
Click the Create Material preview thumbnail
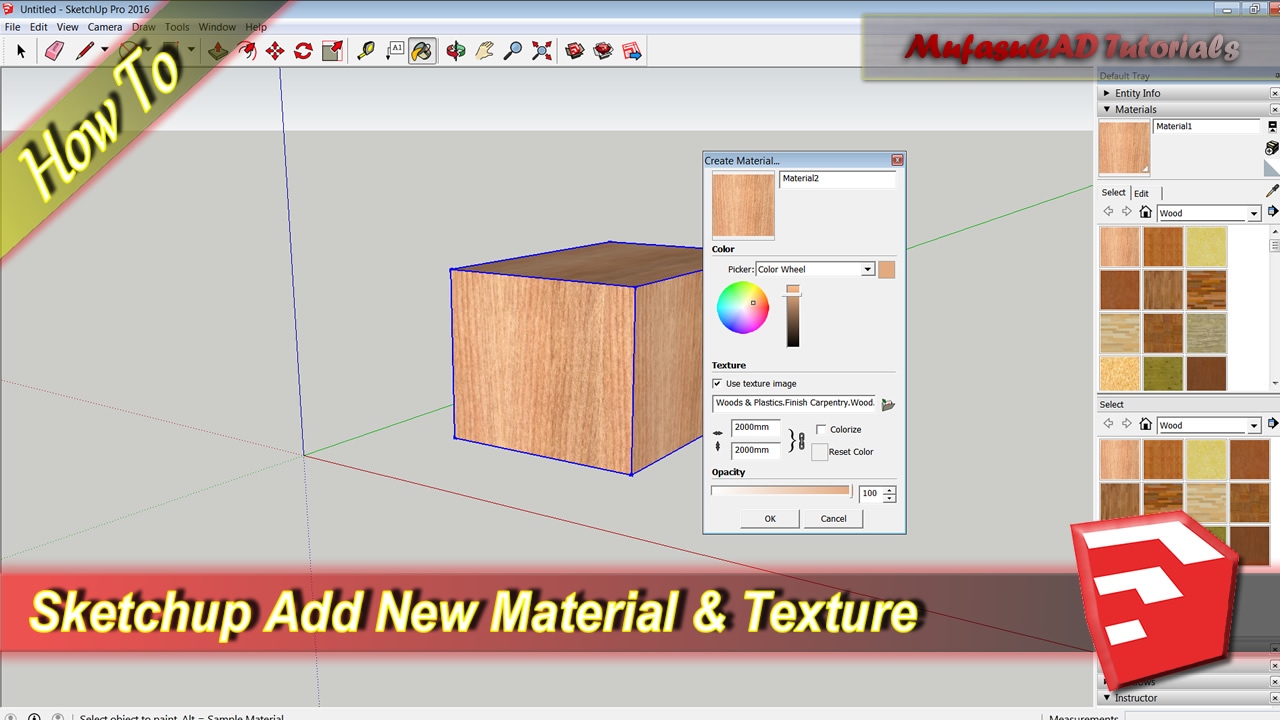[x=743, y=204]
